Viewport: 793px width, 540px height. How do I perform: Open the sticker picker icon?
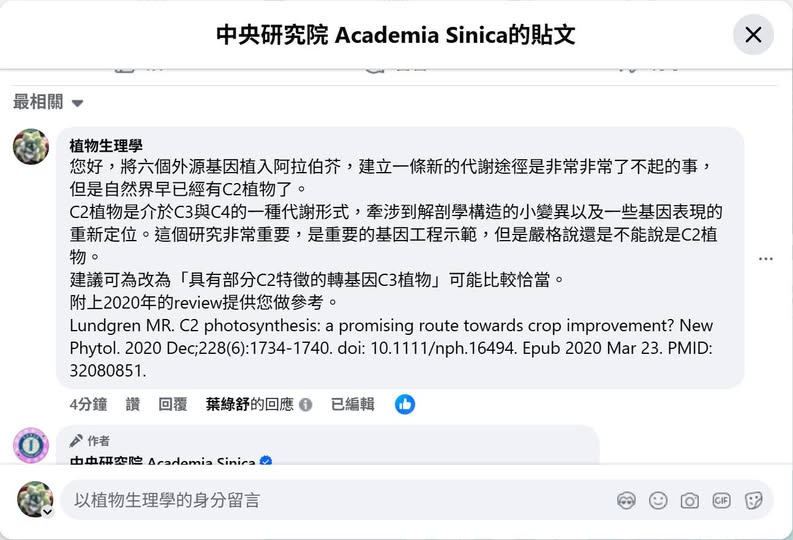754,500
